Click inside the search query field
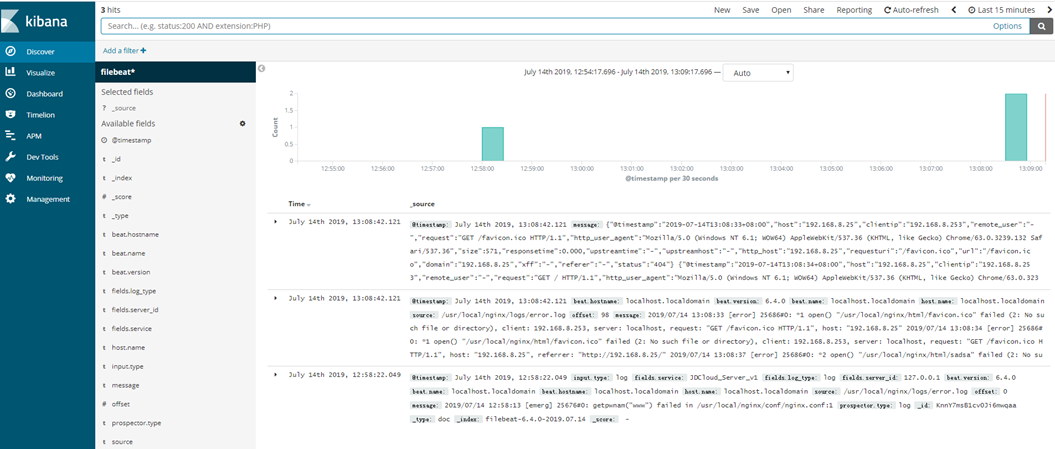This screenshot has height=449, width=1055. pos(545,26)
